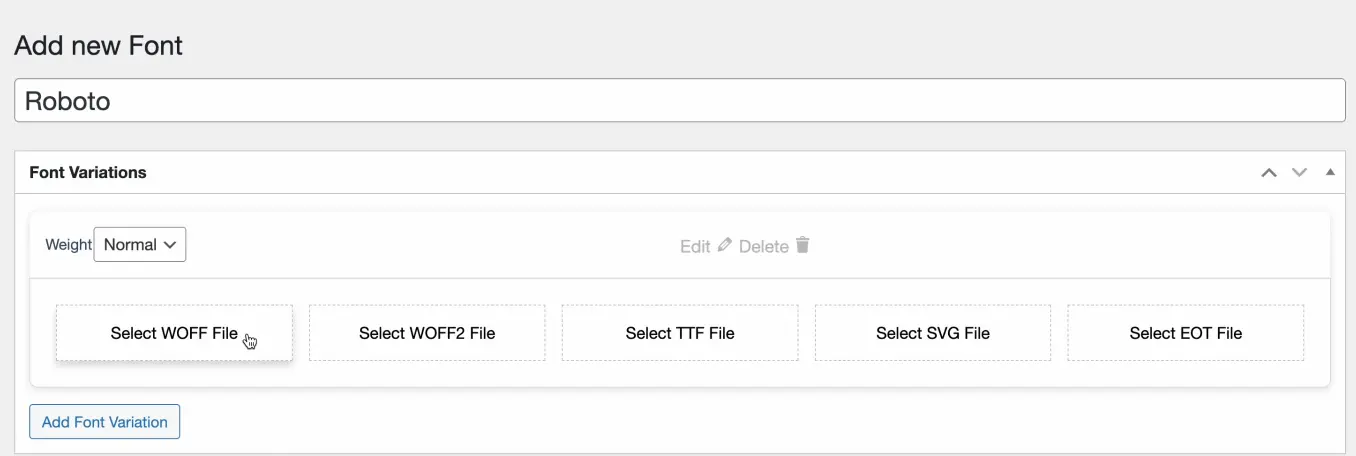Viewport: 1356px width, 456px height.
Task: Open the Select SVG File uploader
Action: (x=933, y=333)
